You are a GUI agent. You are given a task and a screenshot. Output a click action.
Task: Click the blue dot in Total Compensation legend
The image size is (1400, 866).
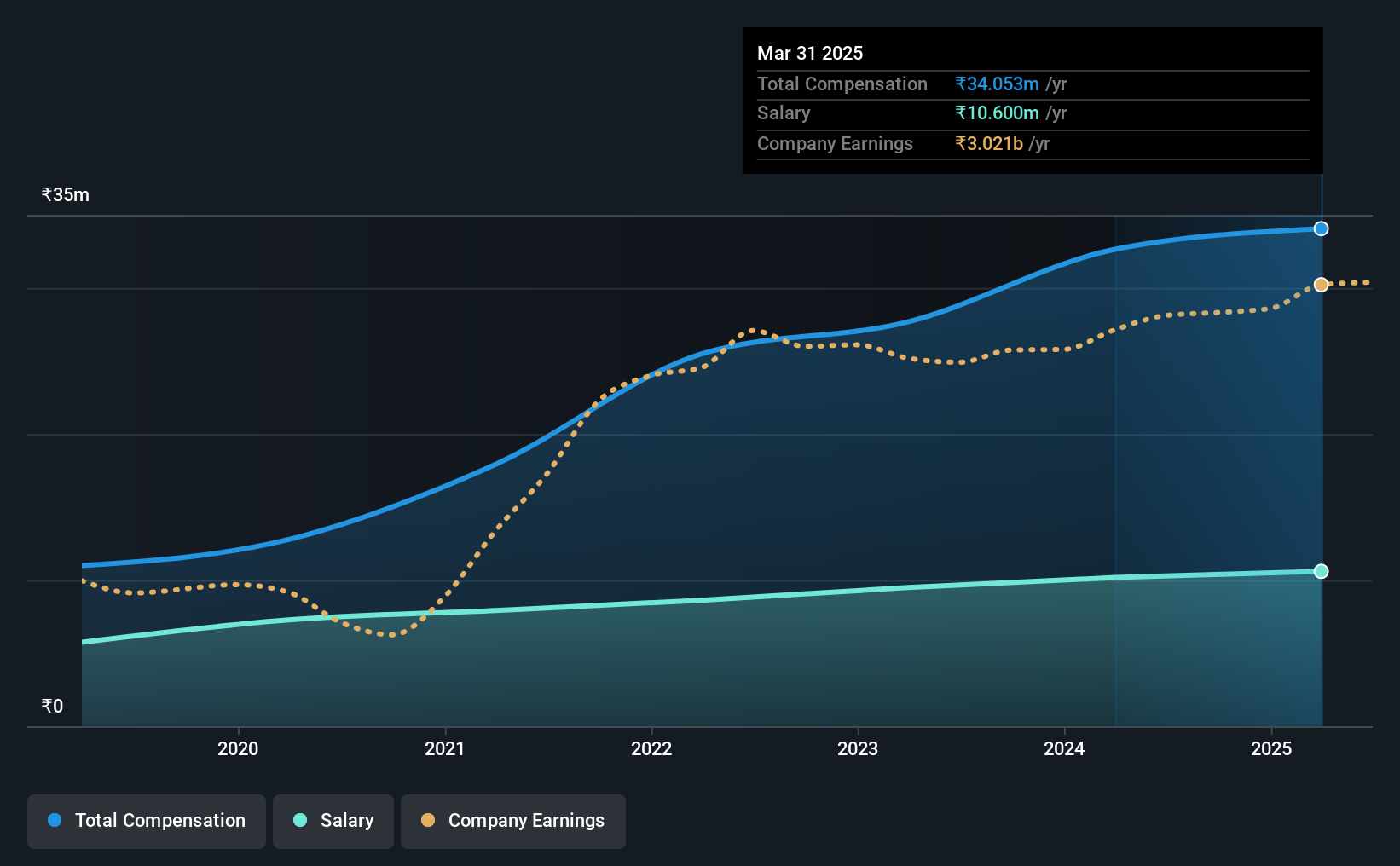coord(55,820)
